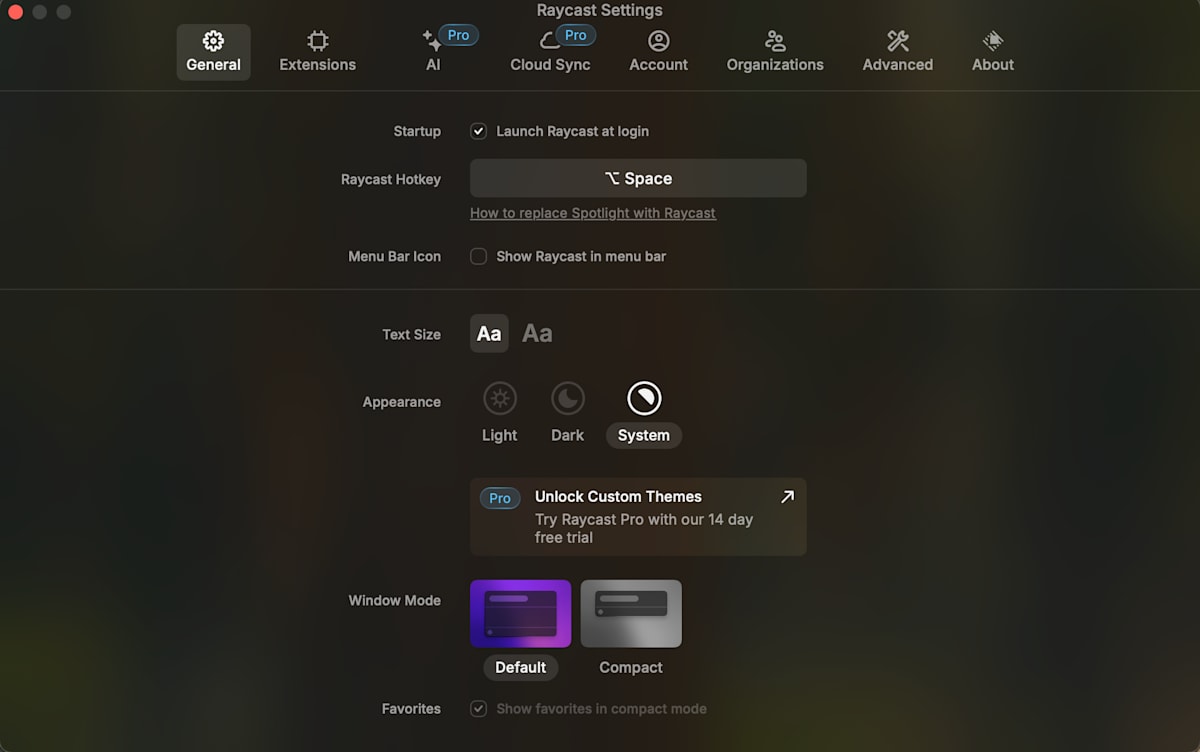Click the ⌥ Space hotkey recorder
The height and width of the screenshot is (752, 1200).
638,178
